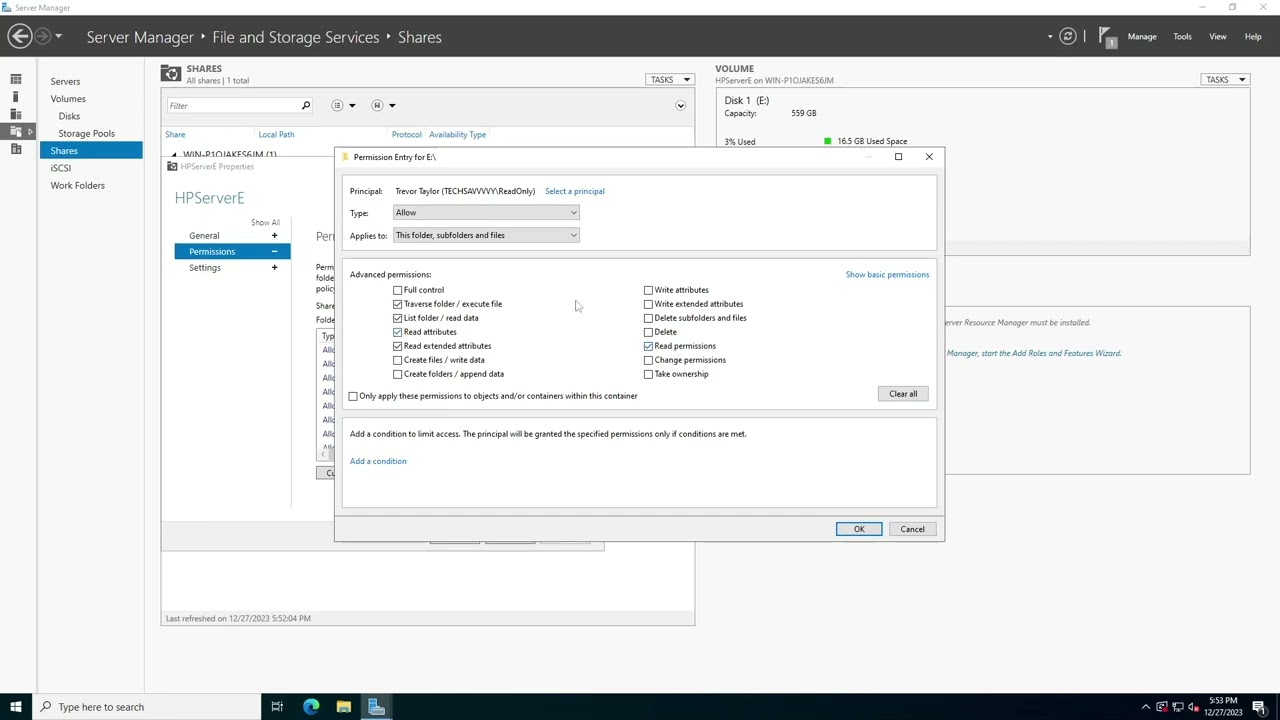
Task: Click the taskbar search box
Action: click(145, 707)
